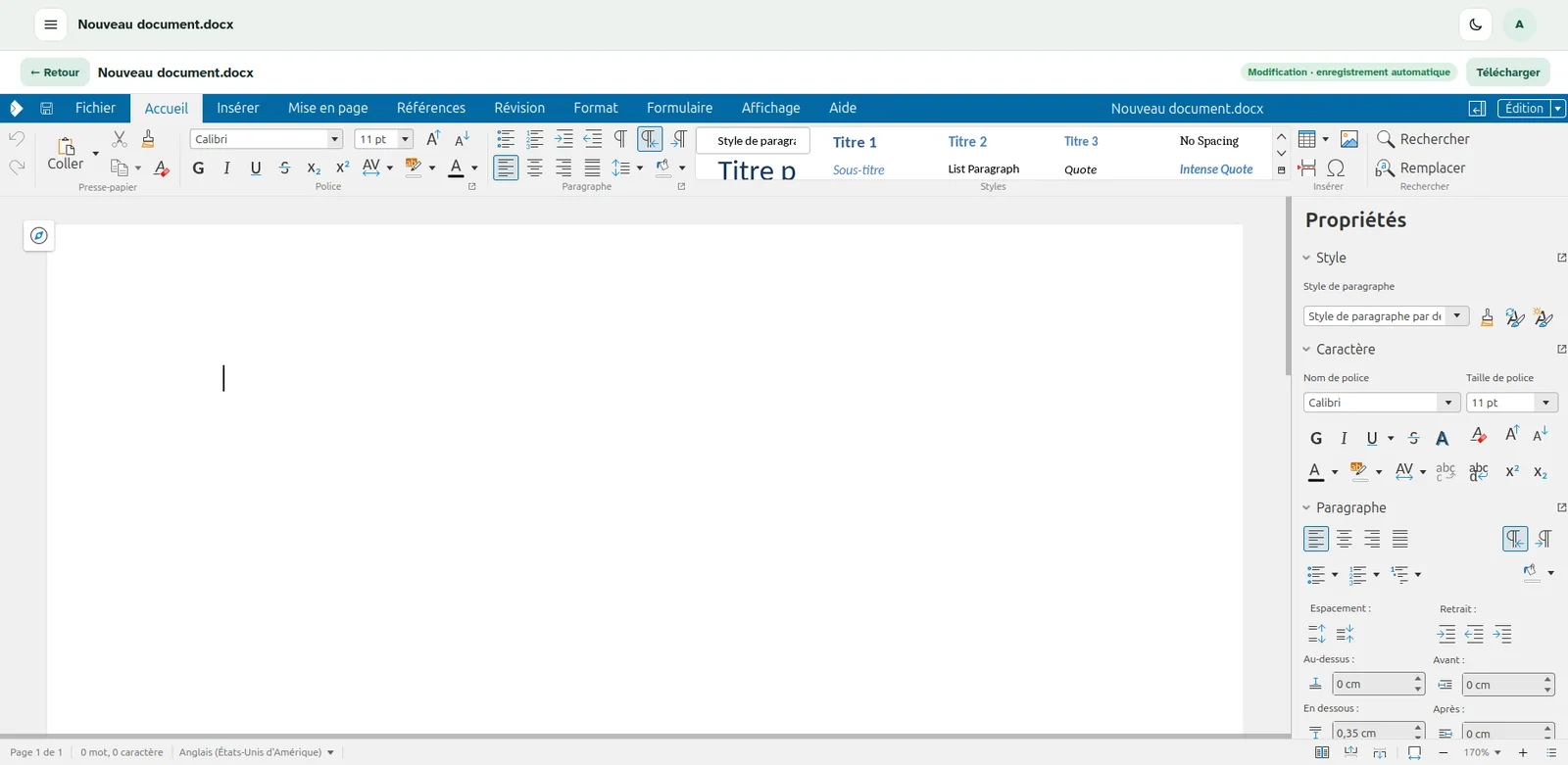The width and height of the screenshot is (1568, 765).
Task: Open the special character Omega icon
Action: pos(1336,167)
